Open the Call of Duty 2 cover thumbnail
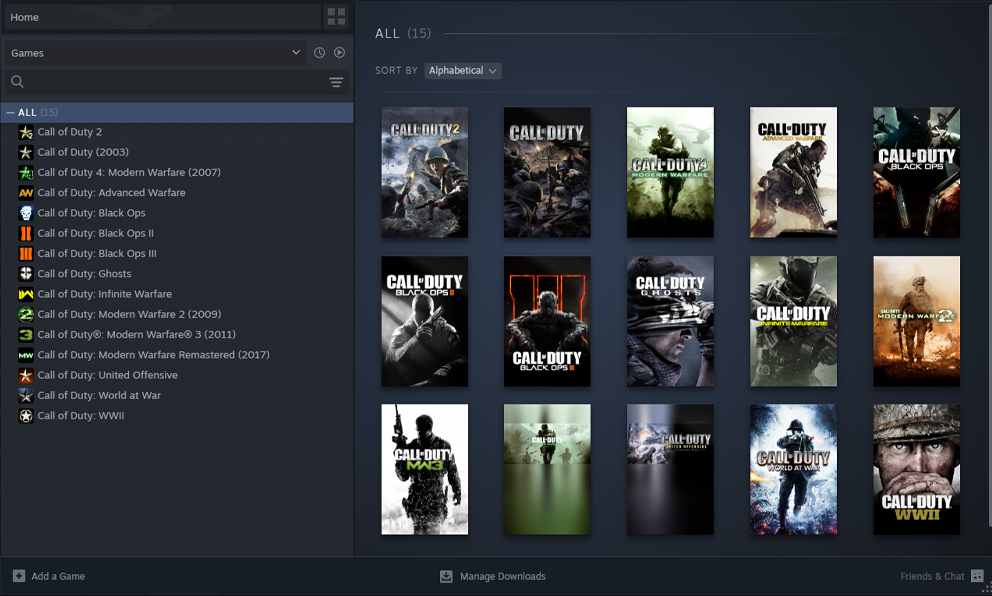Screen dimensions: 992x596 pyautogui.click(x=424, y=172)
